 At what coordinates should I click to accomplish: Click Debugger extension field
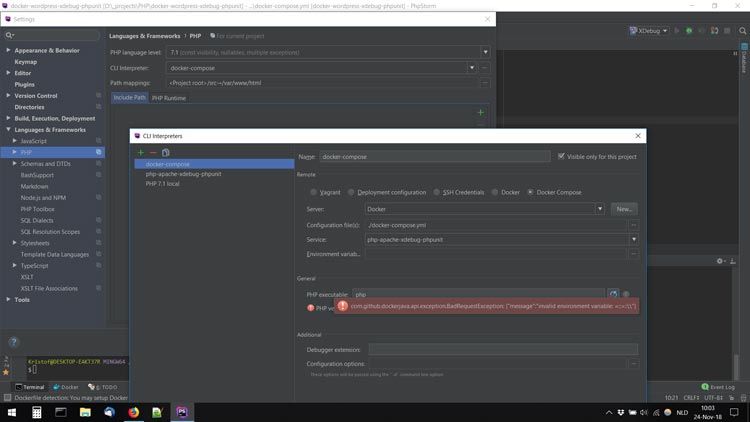click(x=503, y=349)
